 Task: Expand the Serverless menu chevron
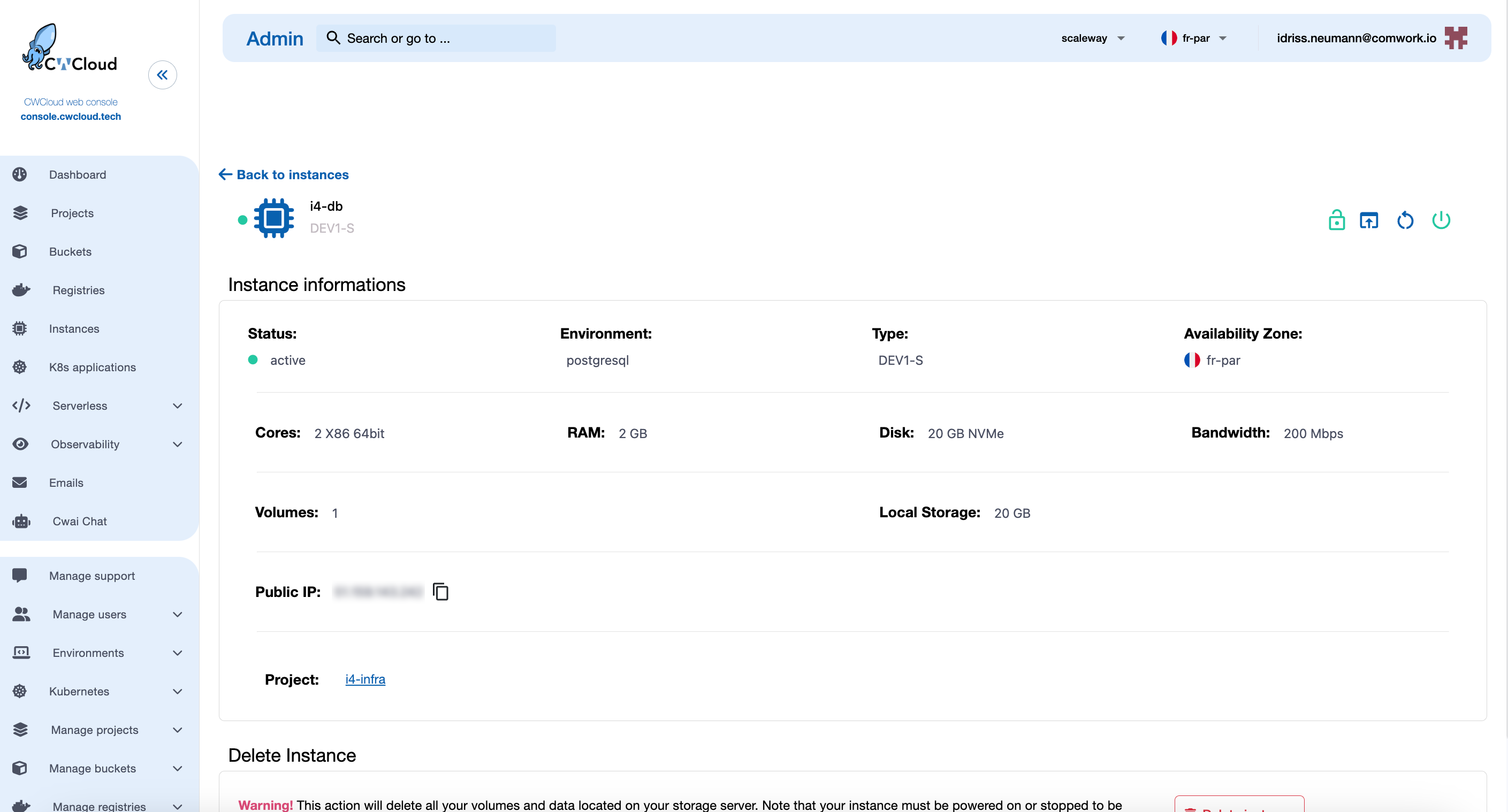coord(177,405)
